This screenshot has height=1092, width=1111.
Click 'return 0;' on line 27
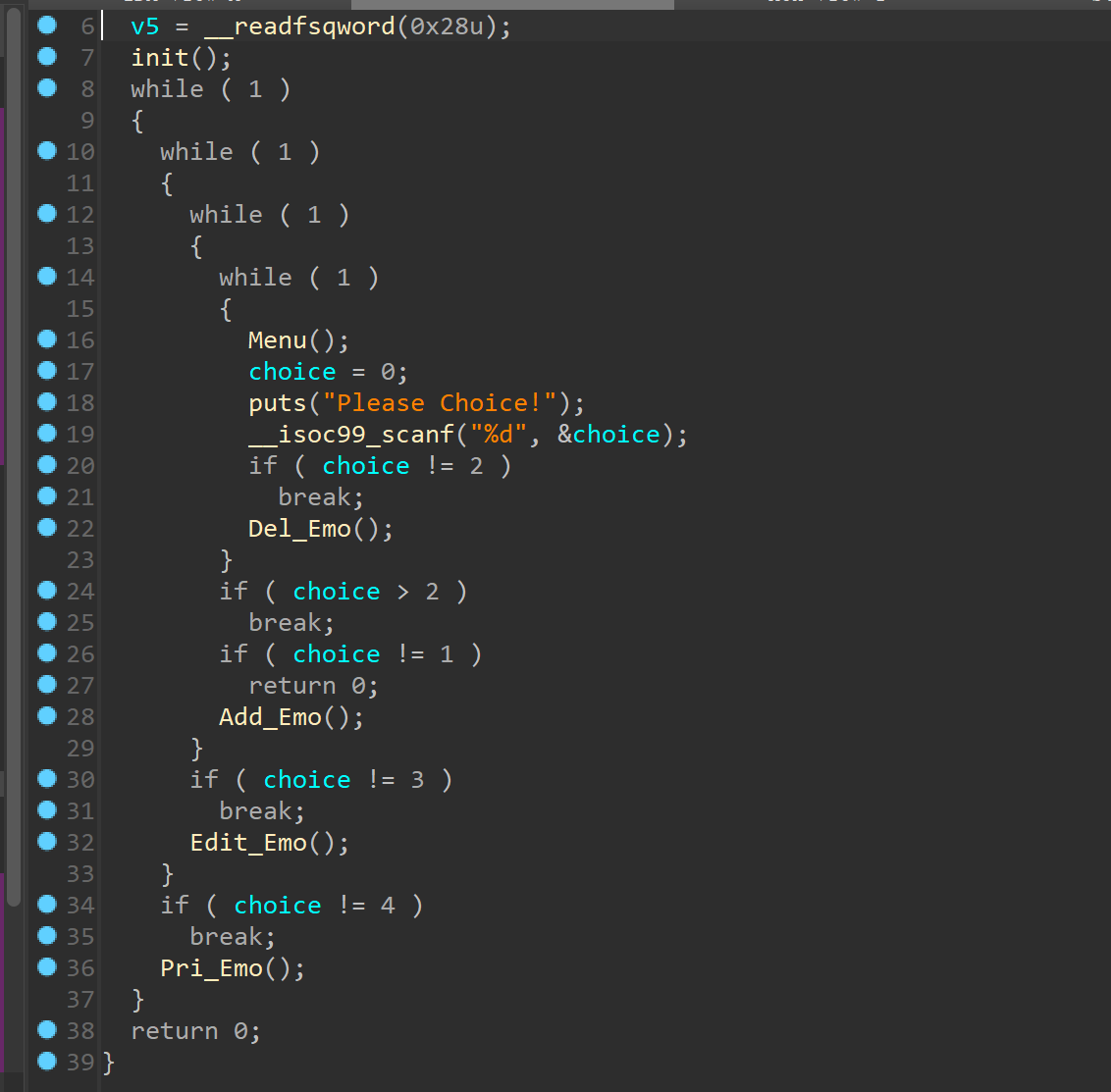click(x=313, y=686)
